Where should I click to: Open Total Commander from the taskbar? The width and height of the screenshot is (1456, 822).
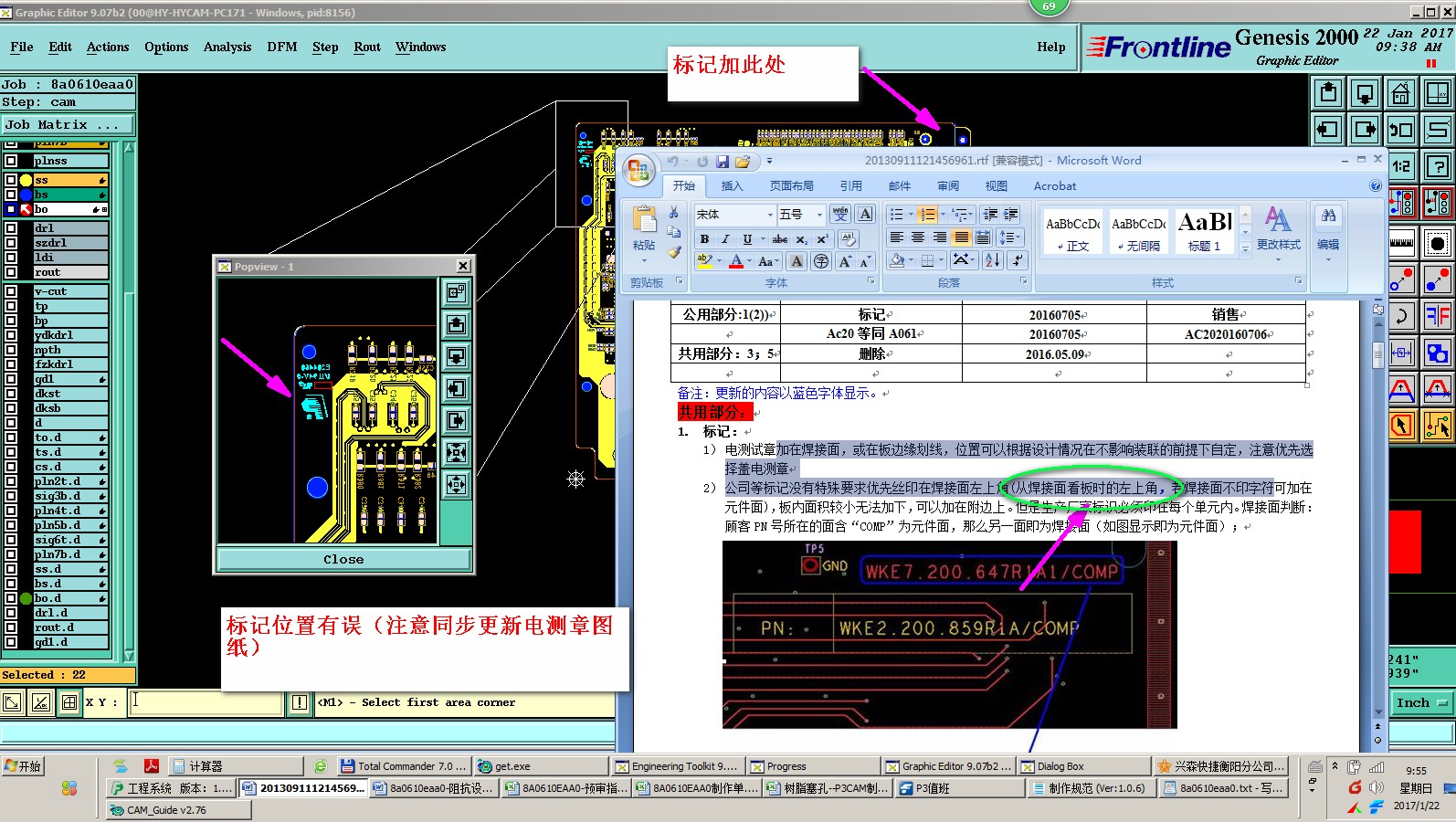point(403,766)
